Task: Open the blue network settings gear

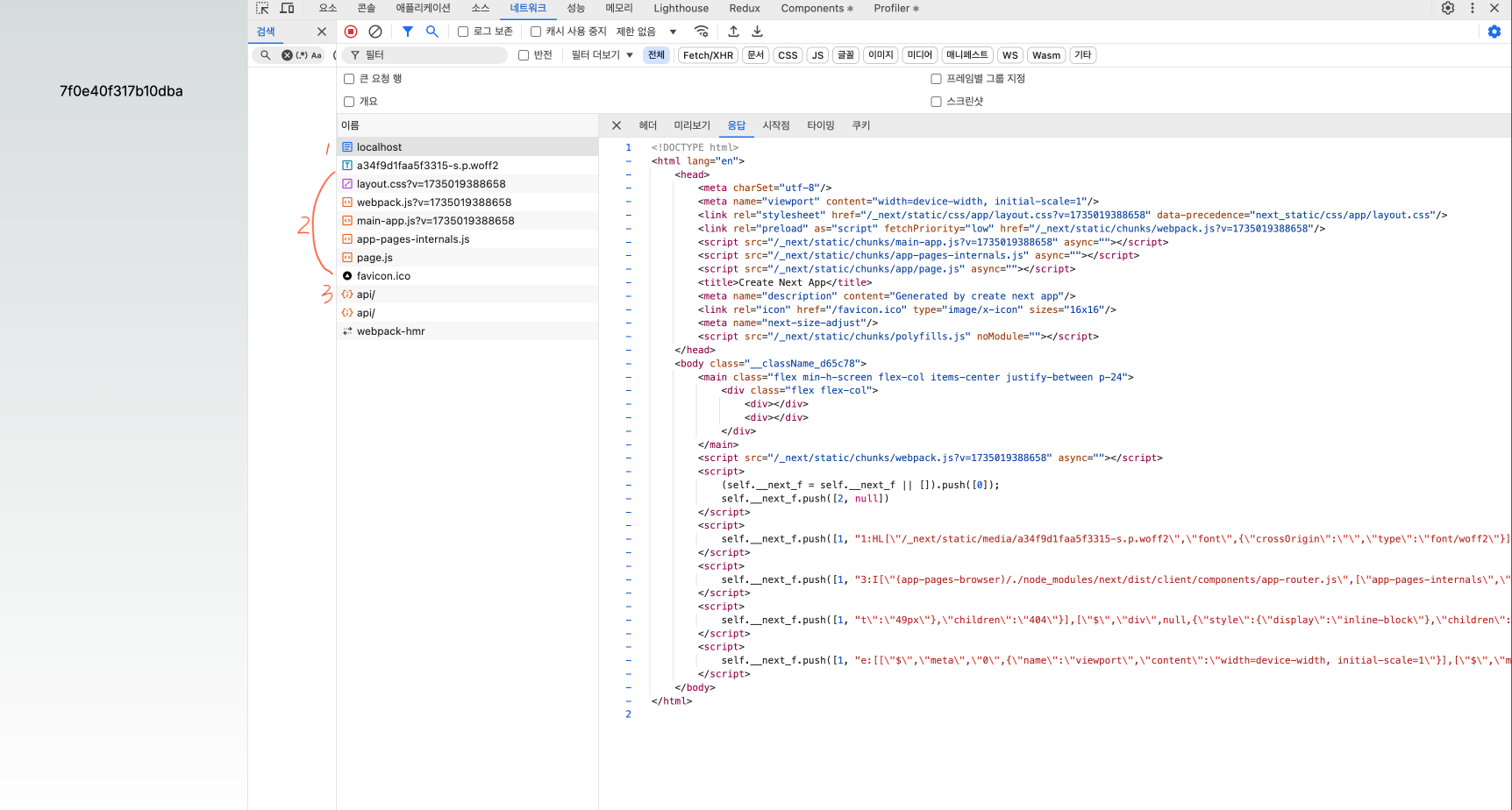Action: tap(1494, 32)
